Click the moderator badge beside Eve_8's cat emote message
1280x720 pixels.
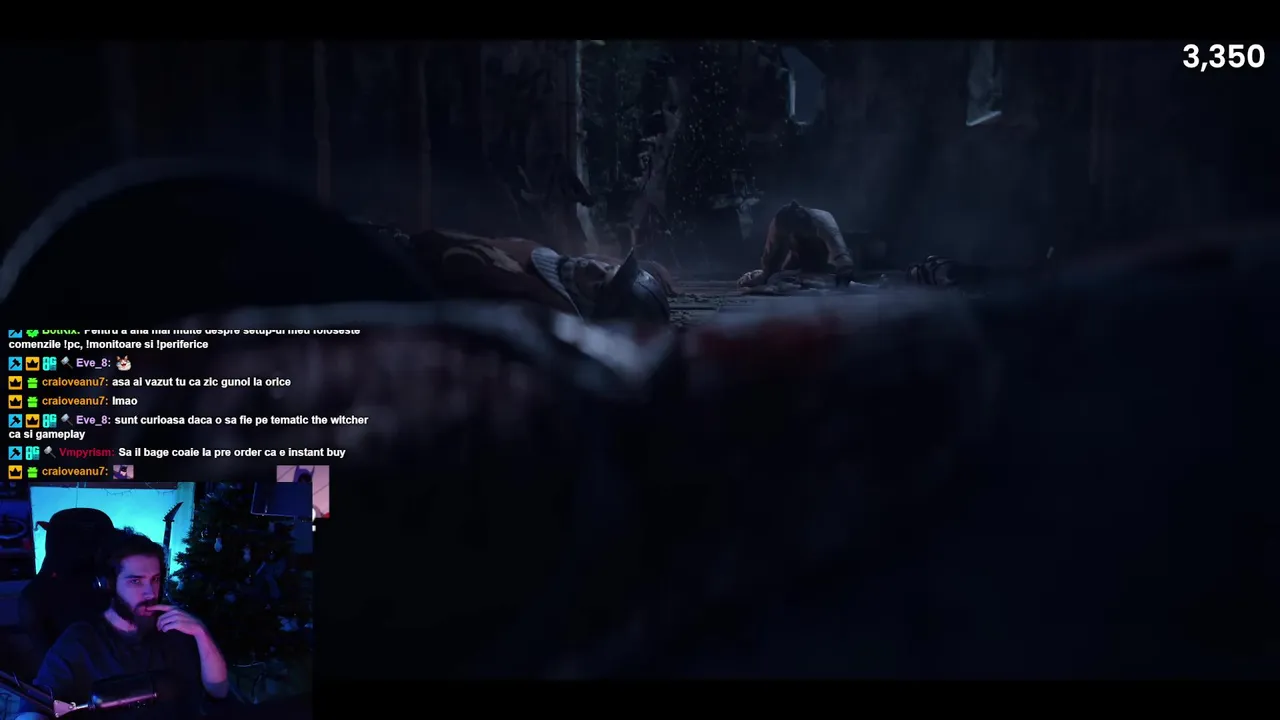[15, 363]
